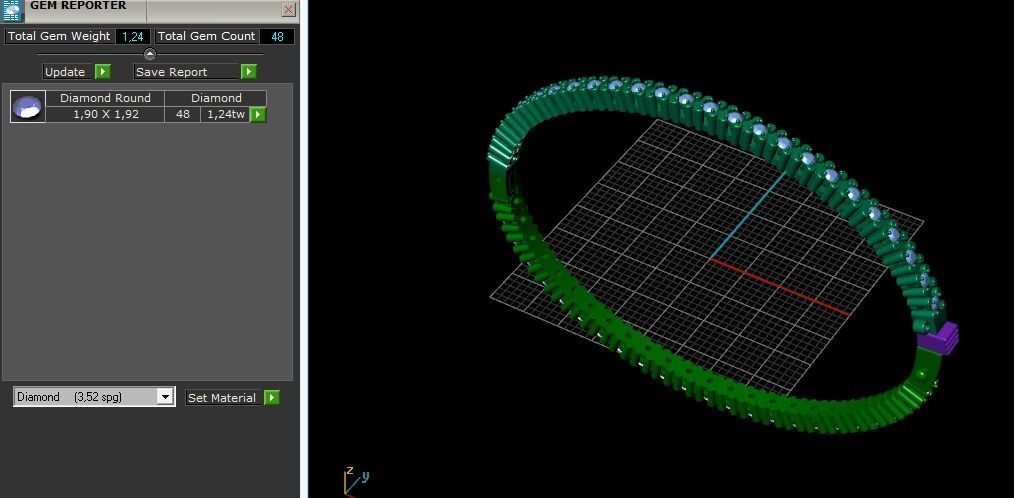Image resolution: width=1014 pixels, height=498 pixels.
Task: Select the round diamond gem thumbnail
Action: (28, 107)
